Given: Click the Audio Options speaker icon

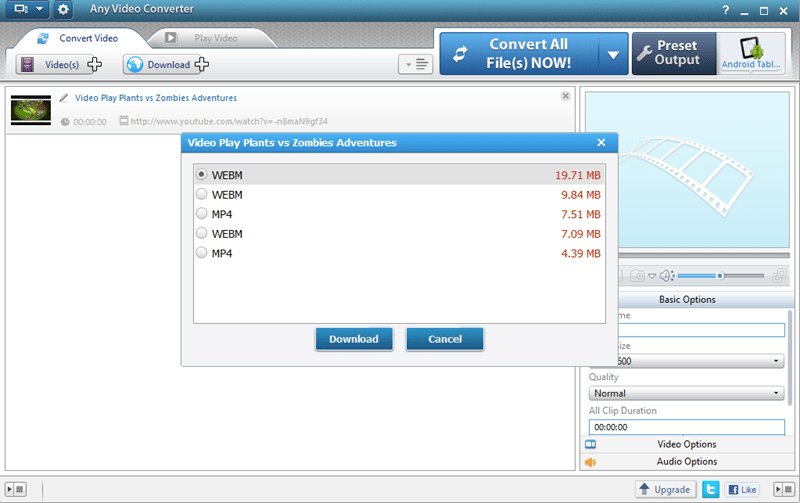Looking at the screenshot, I should [x=590, y=462].
